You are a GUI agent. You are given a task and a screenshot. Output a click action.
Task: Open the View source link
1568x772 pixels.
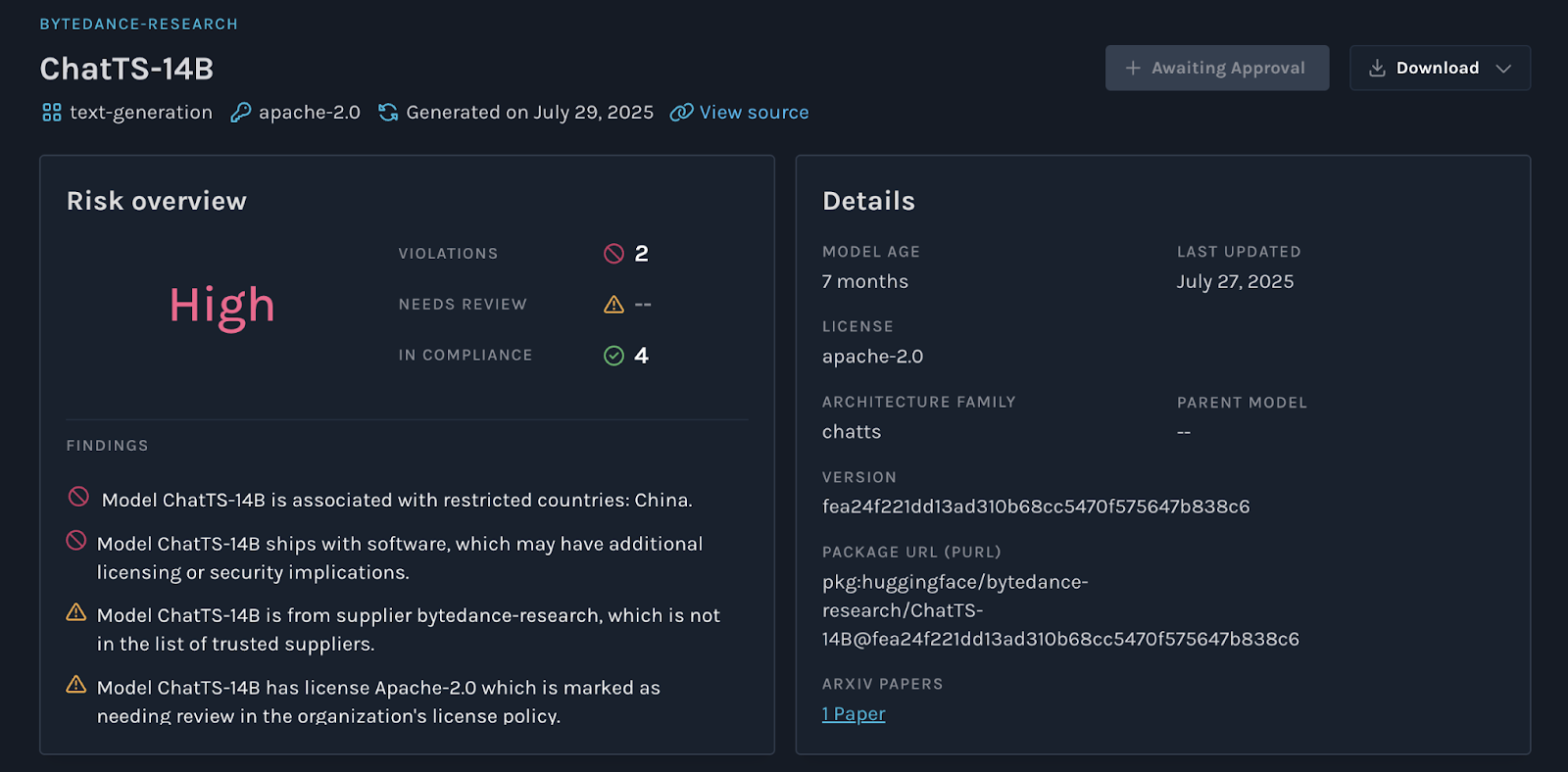754,113
